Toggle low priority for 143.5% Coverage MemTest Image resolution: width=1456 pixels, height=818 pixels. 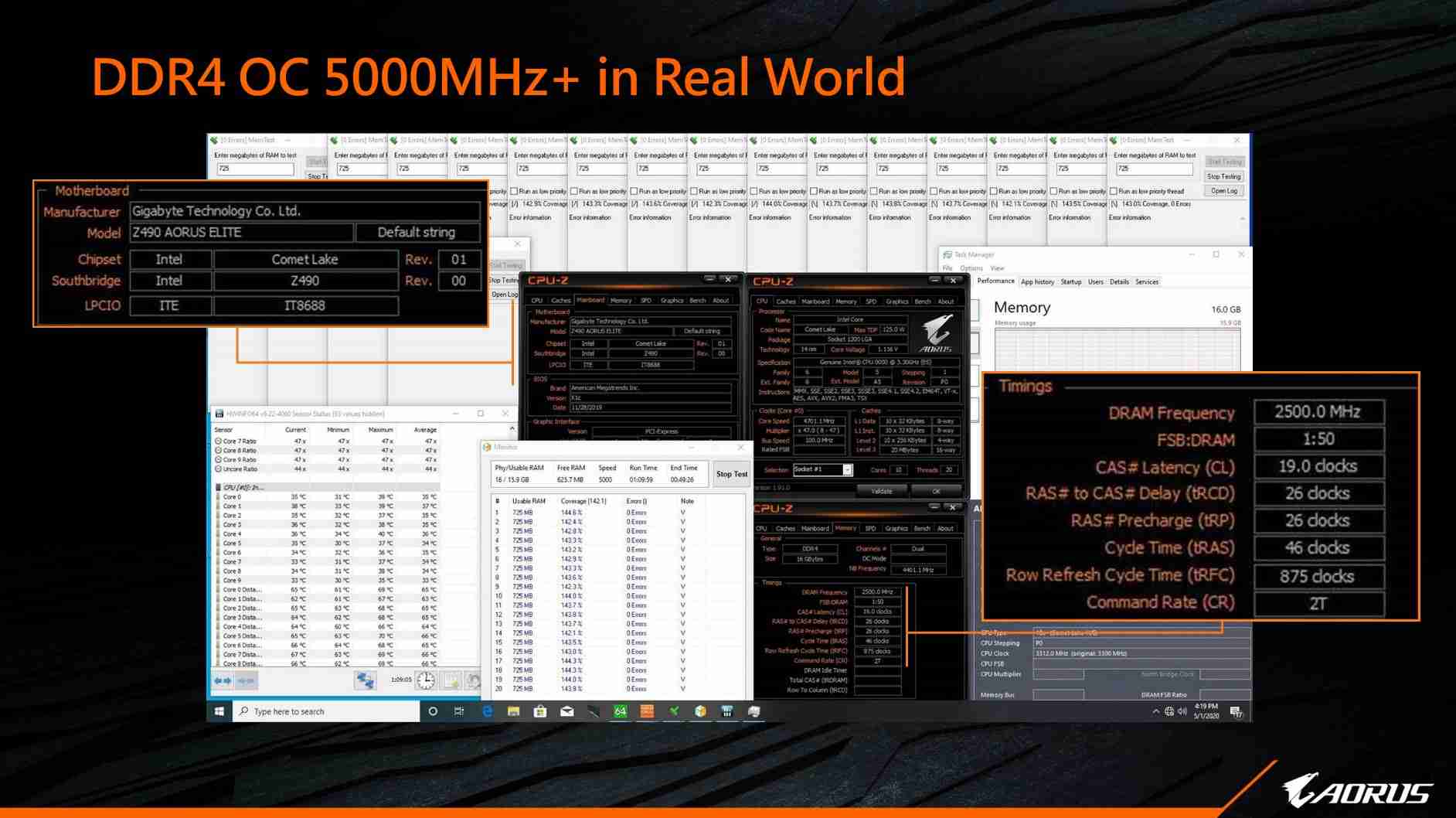[x=1053, y=191]
